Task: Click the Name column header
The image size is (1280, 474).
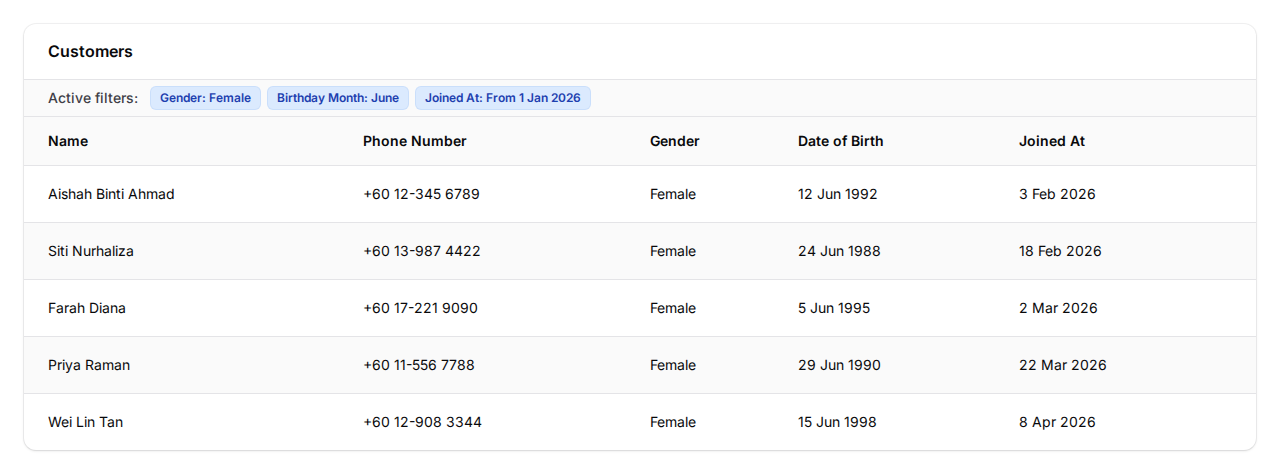Action: tap(68, 141)
